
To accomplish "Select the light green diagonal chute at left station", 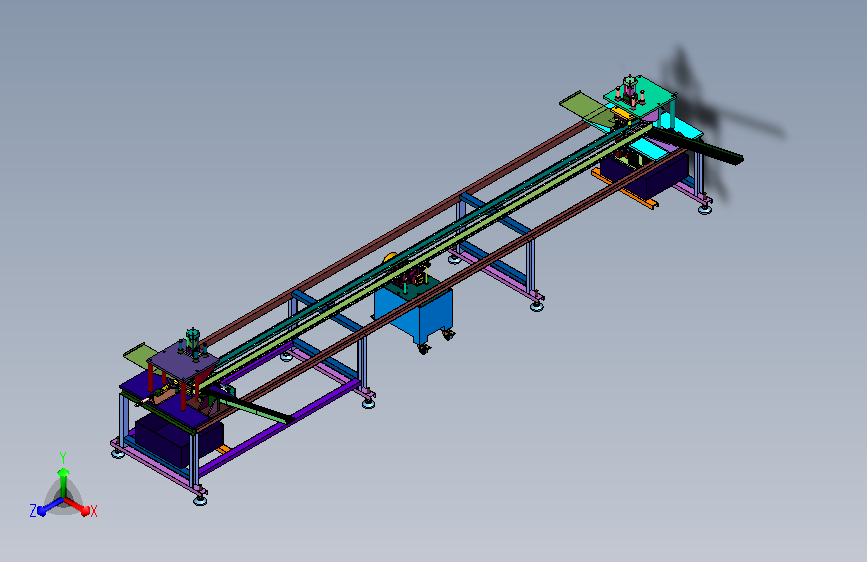I will [250, 407].
